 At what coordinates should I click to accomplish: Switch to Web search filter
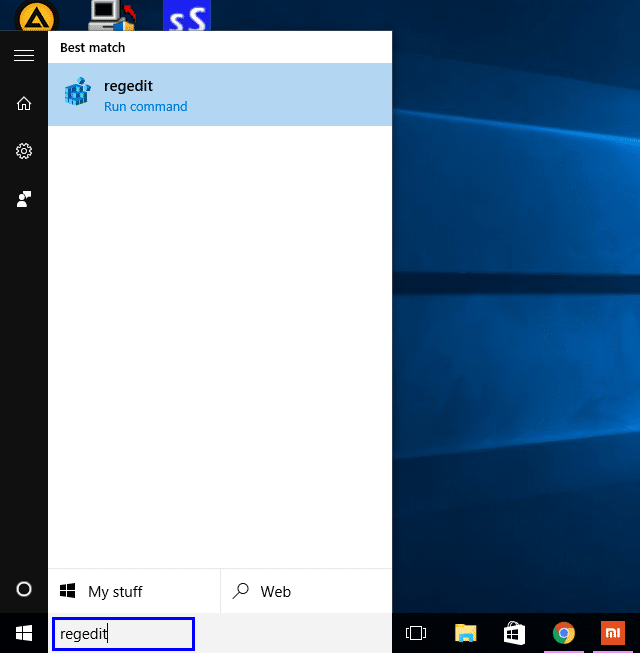[306, 591]
